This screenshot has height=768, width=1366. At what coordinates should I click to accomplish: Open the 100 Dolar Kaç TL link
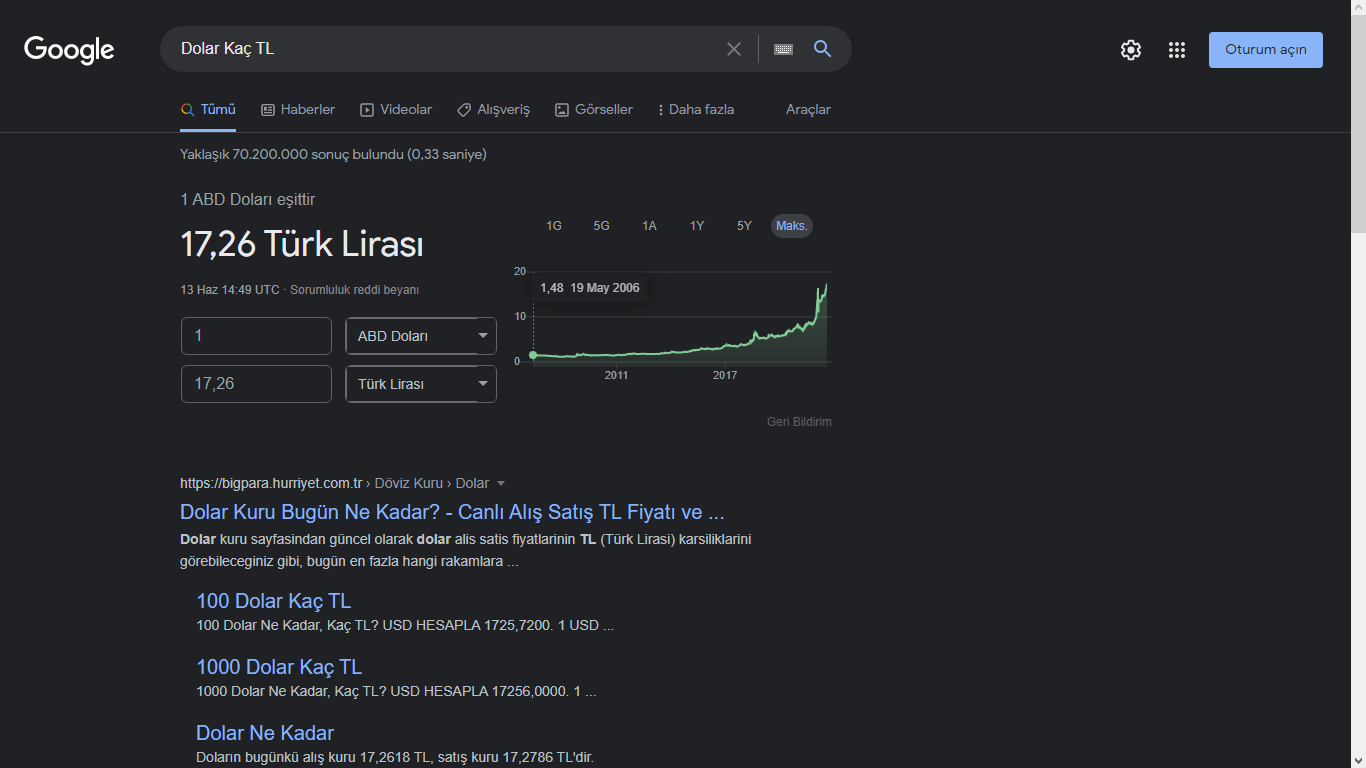274,601
